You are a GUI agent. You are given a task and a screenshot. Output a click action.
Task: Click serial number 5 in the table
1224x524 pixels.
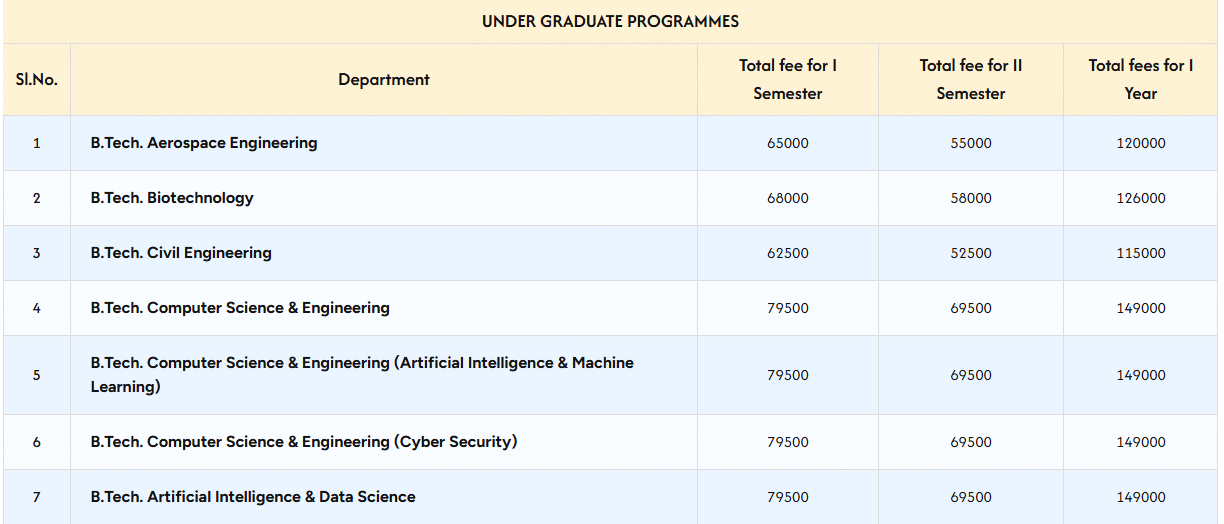pyautogui.click(x=37, y=375)
